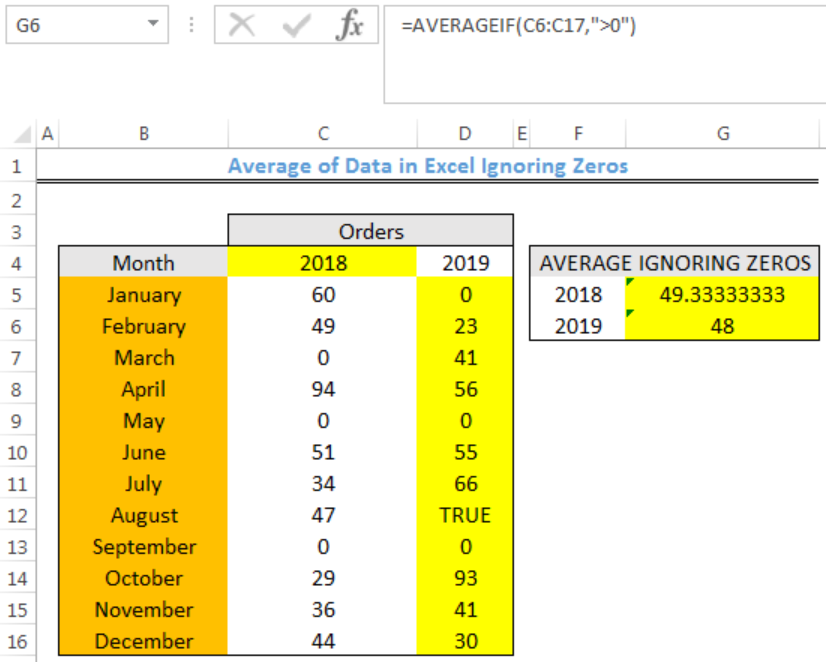826x663 pixels.
Task: Click the Insert Function fx icon
Action: click(x=349, y=25)
